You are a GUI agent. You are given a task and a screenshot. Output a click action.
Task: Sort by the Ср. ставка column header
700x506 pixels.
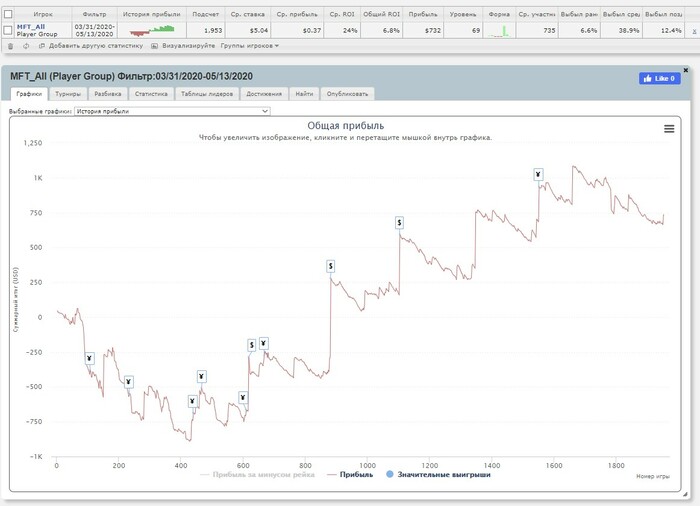point(247,14)
